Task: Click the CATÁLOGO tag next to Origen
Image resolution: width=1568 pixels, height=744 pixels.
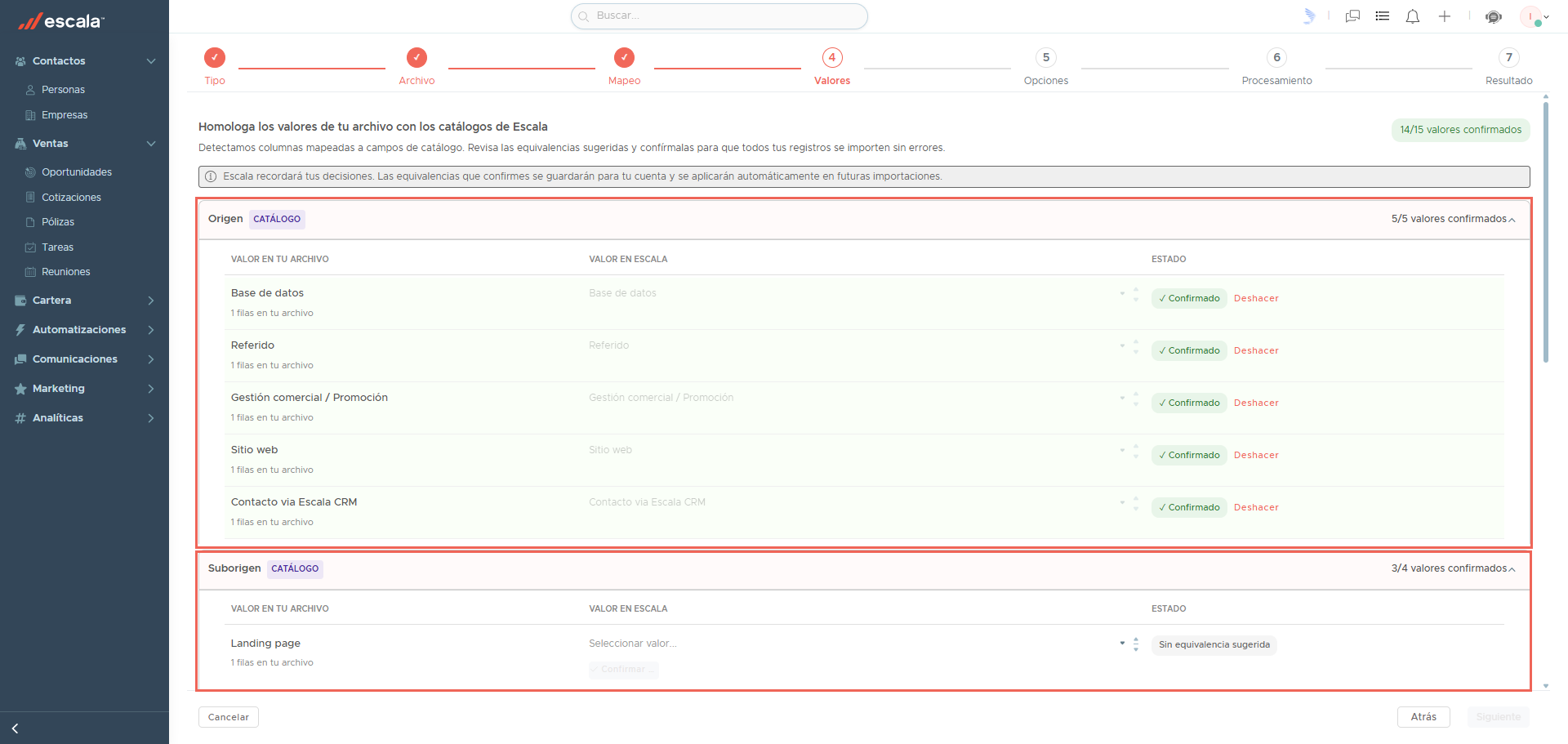Action: [x=277, y=220]
